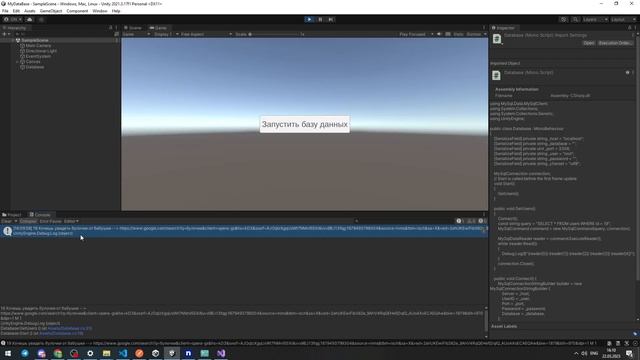Click the Execution Order button

(x=615, y=43)
